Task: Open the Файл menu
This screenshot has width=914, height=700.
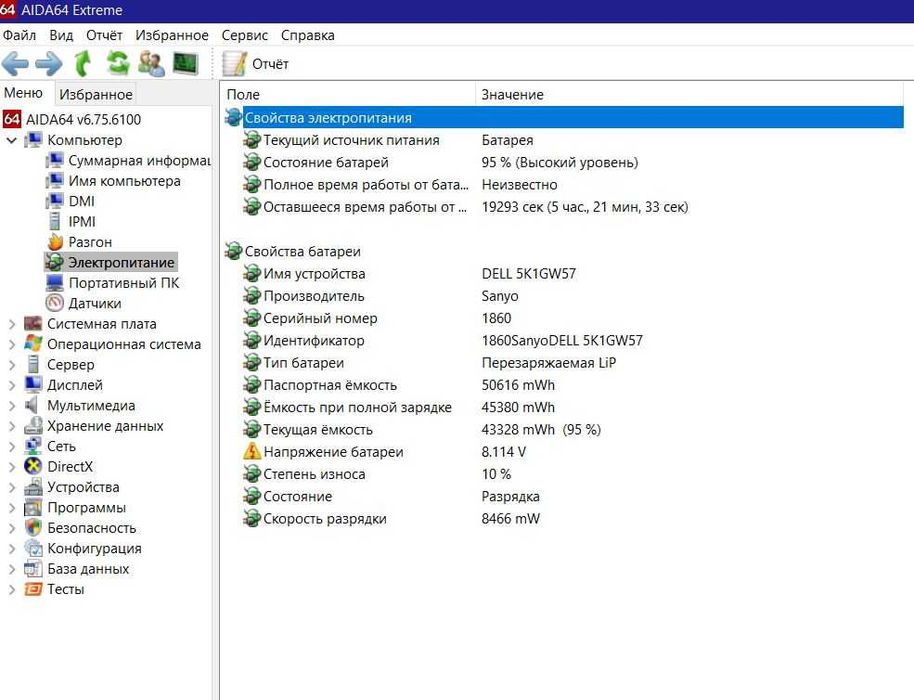Action: coord(19,36)
